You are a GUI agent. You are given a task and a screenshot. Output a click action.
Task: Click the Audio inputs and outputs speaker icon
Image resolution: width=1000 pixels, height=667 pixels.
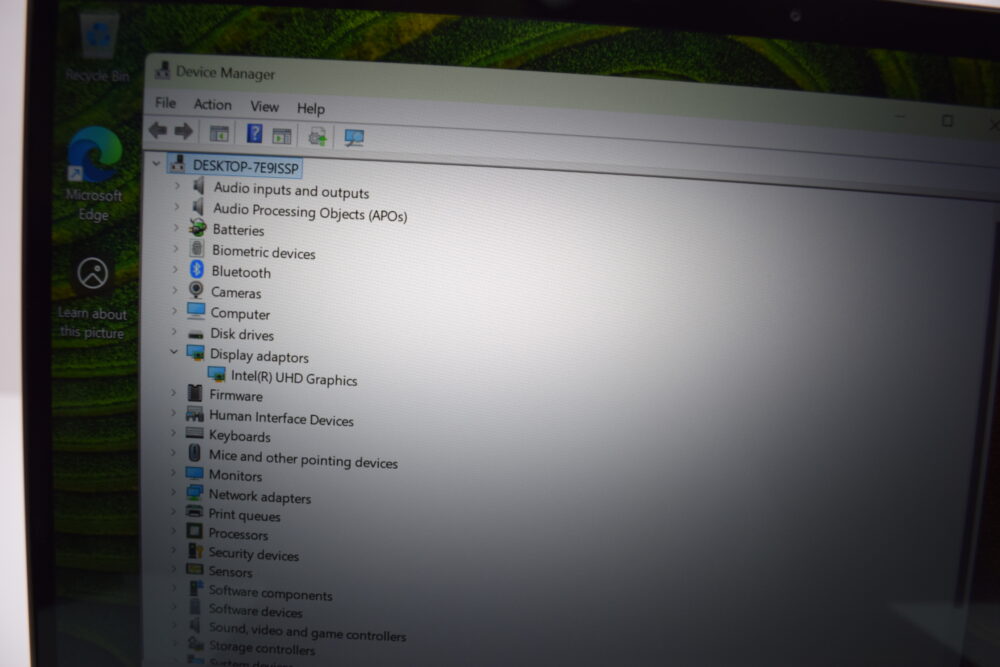[198, 186]
